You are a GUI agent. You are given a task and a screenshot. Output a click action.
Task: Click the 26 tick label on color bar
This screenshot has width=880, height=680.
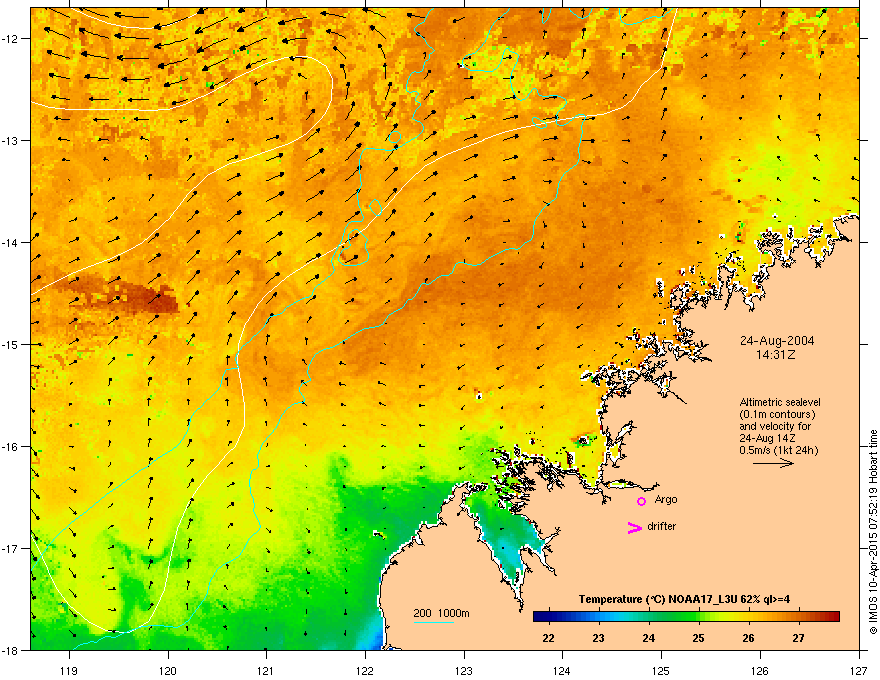[748, 638]
